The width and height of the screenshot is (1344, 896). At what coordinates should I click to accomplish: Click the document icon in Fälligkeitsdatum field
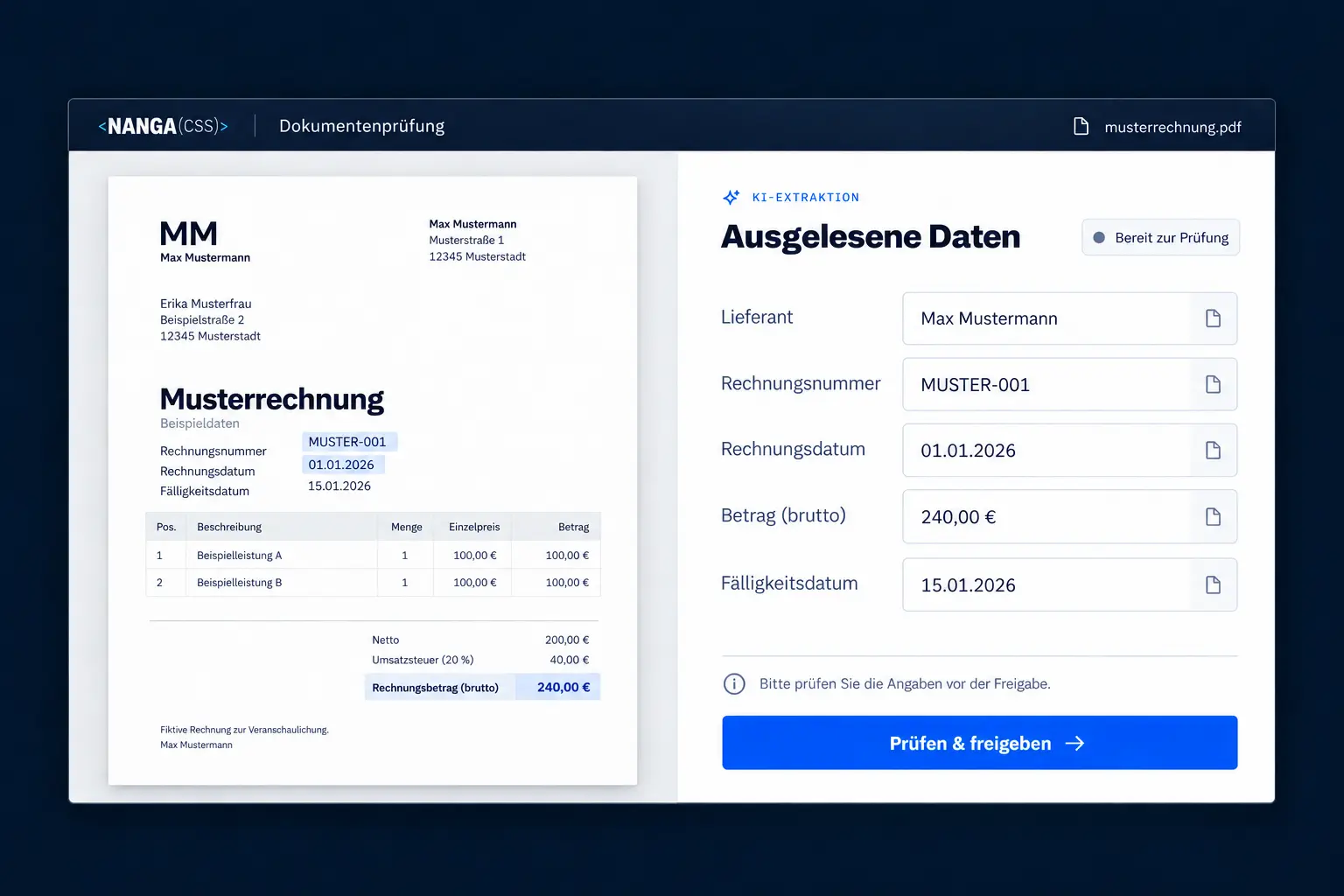(1213, 584)
